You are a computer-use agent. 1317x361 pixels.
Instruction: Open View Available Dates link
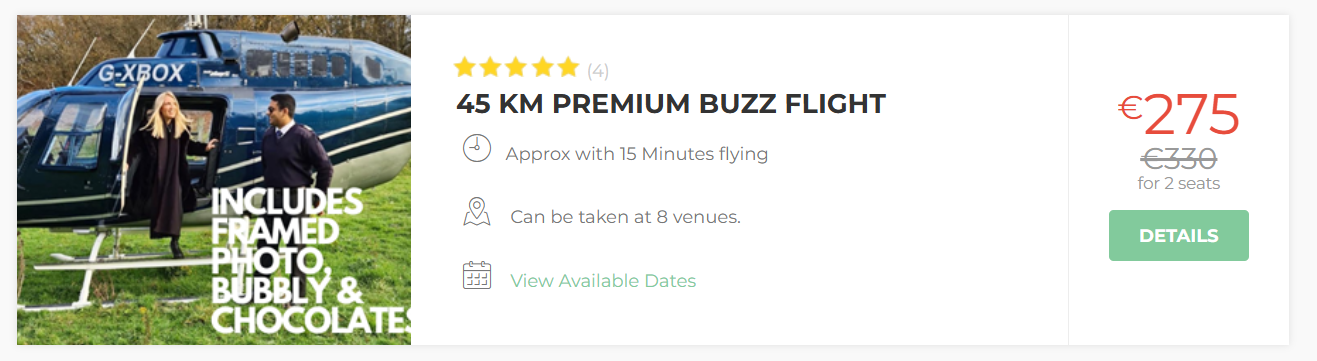(x=603, y=281)
